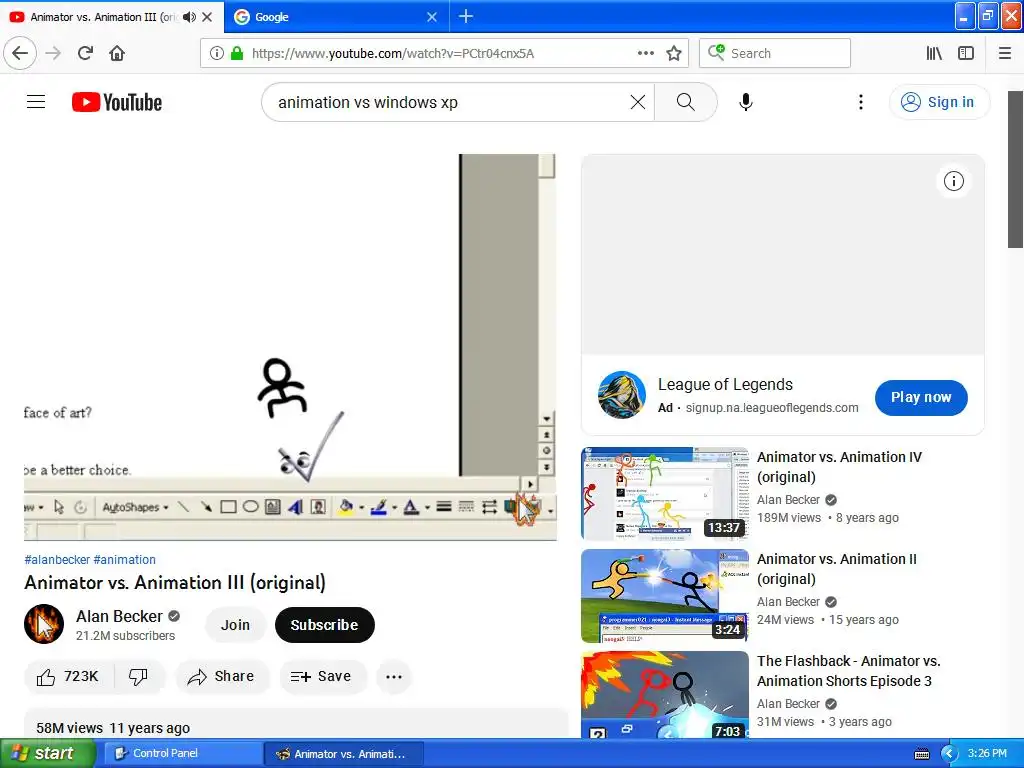Open the Windows start menu
Viewport: 1024px width, 768px height.
click(48, 754)
